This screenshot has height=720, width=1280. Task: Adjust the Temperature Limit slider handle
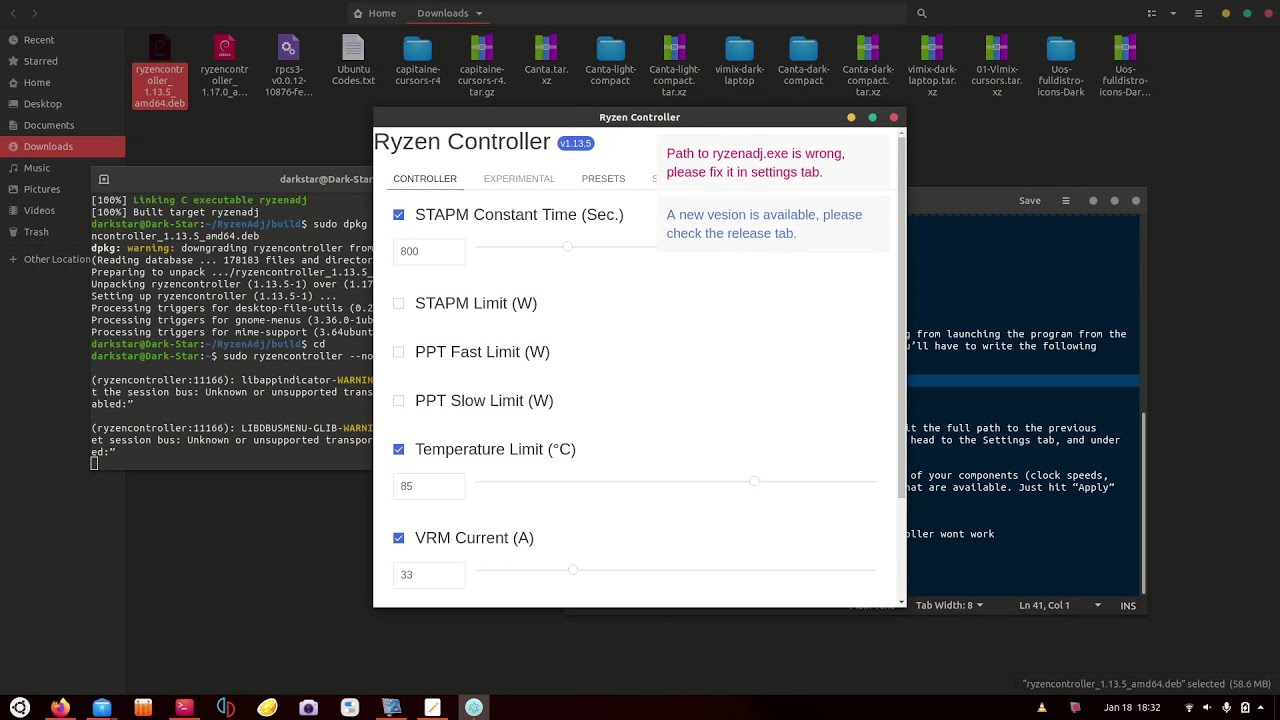pos(754,481)
